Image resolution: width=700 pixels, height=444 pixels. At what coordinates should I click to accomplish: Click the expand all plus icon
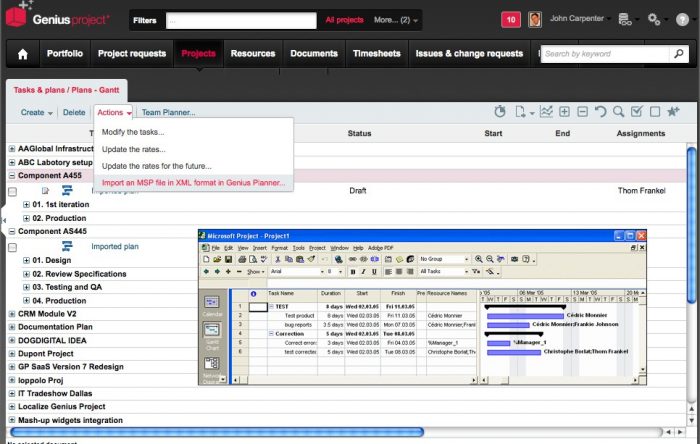564,112
